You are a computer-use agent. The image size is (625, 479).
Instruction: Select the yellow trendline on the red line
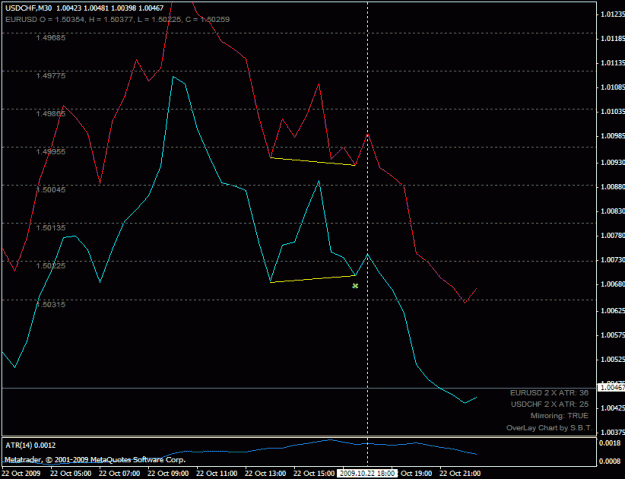(313, 161)
